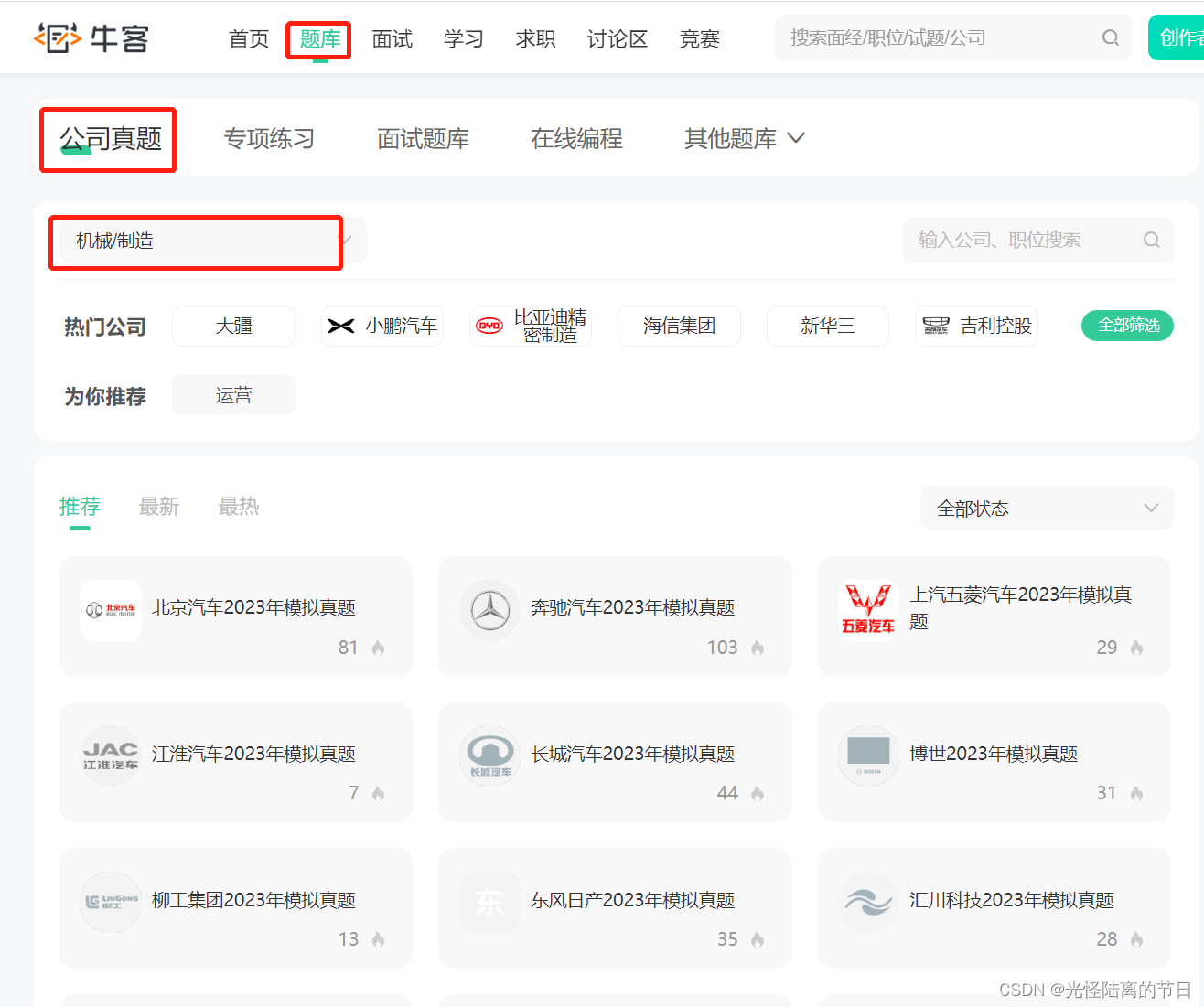Screen dimensions: 1204x1007
Task: Click the 运营 recommended tag
Action: tap(233, 395)
